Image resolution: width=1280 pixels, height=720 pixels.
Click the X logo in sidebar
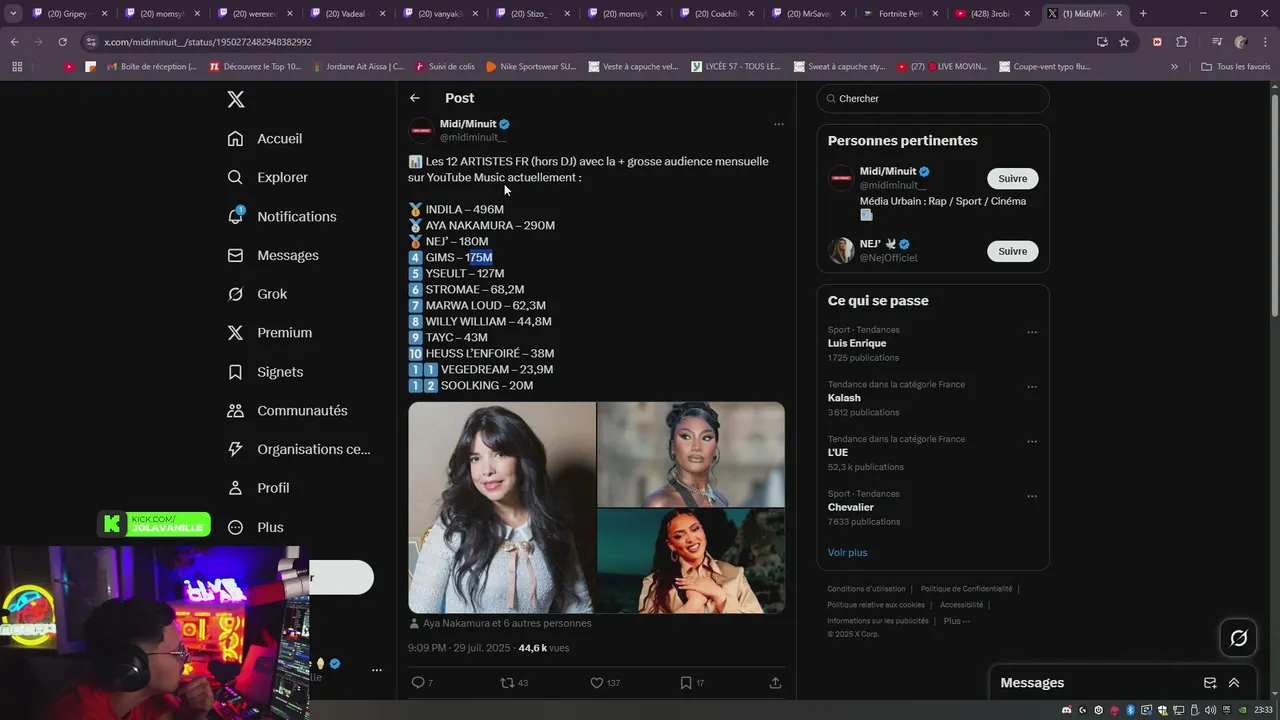click(235, 99)
